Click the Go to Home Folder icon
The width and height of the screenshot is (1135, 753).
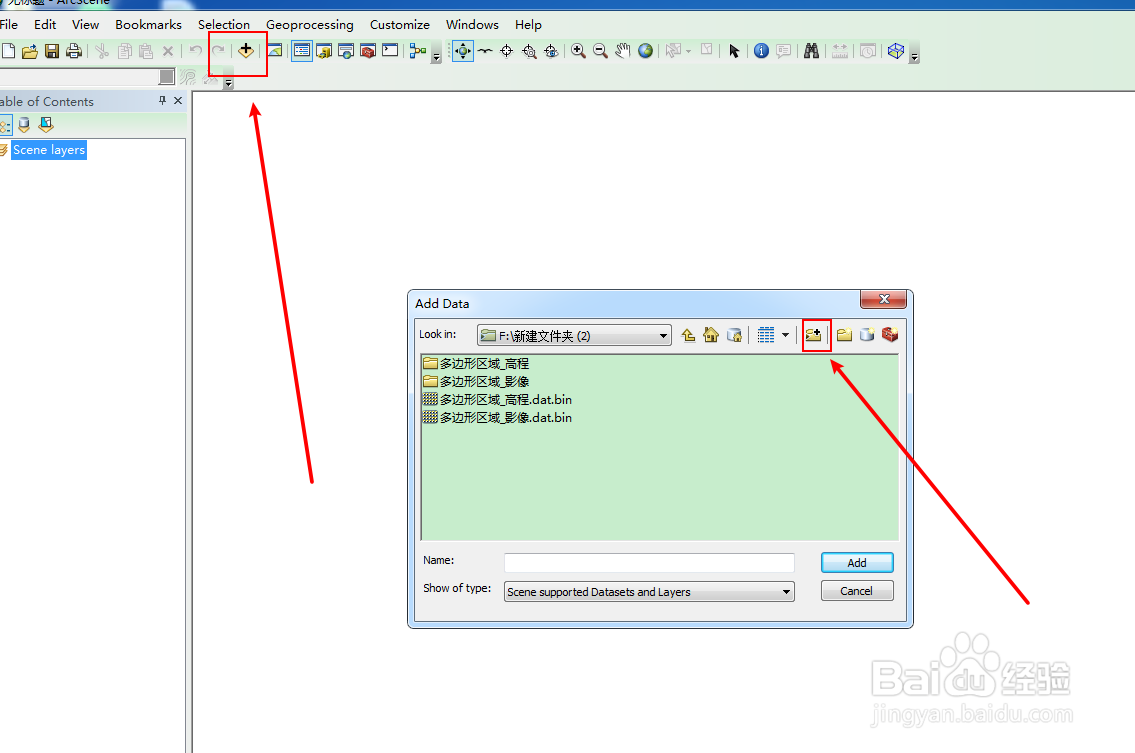click(712, 335)
